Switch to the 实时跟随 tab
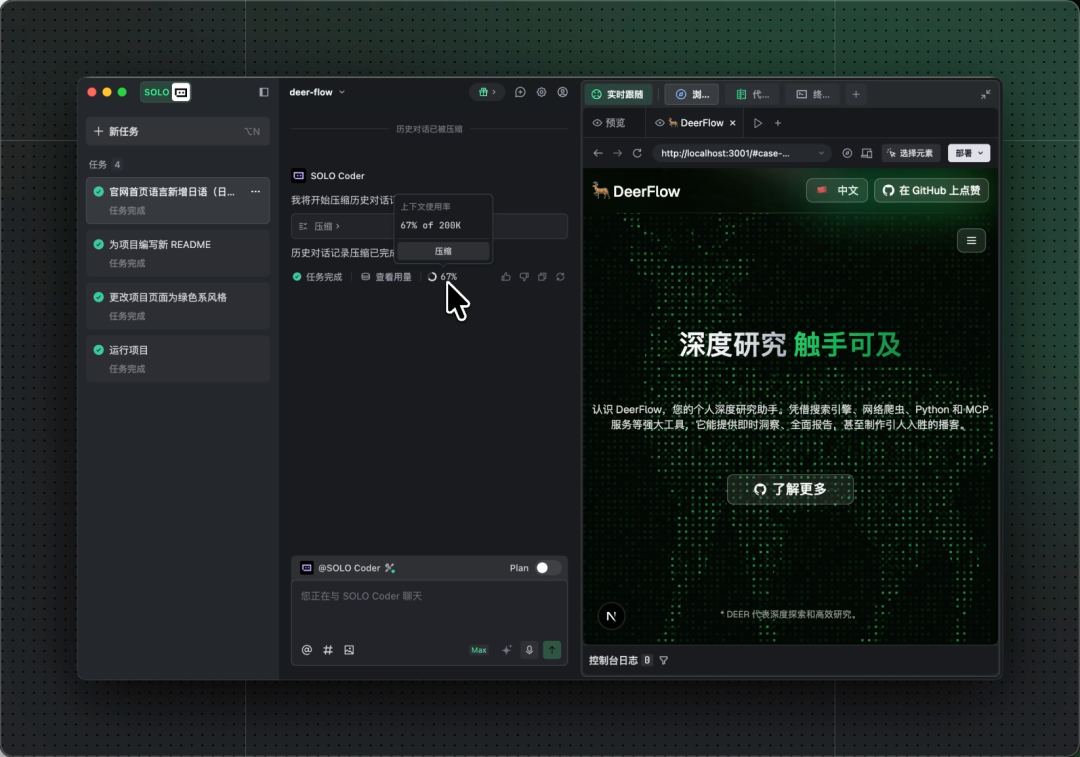Viewport: 1080px width, 757px height. (618, 94)
